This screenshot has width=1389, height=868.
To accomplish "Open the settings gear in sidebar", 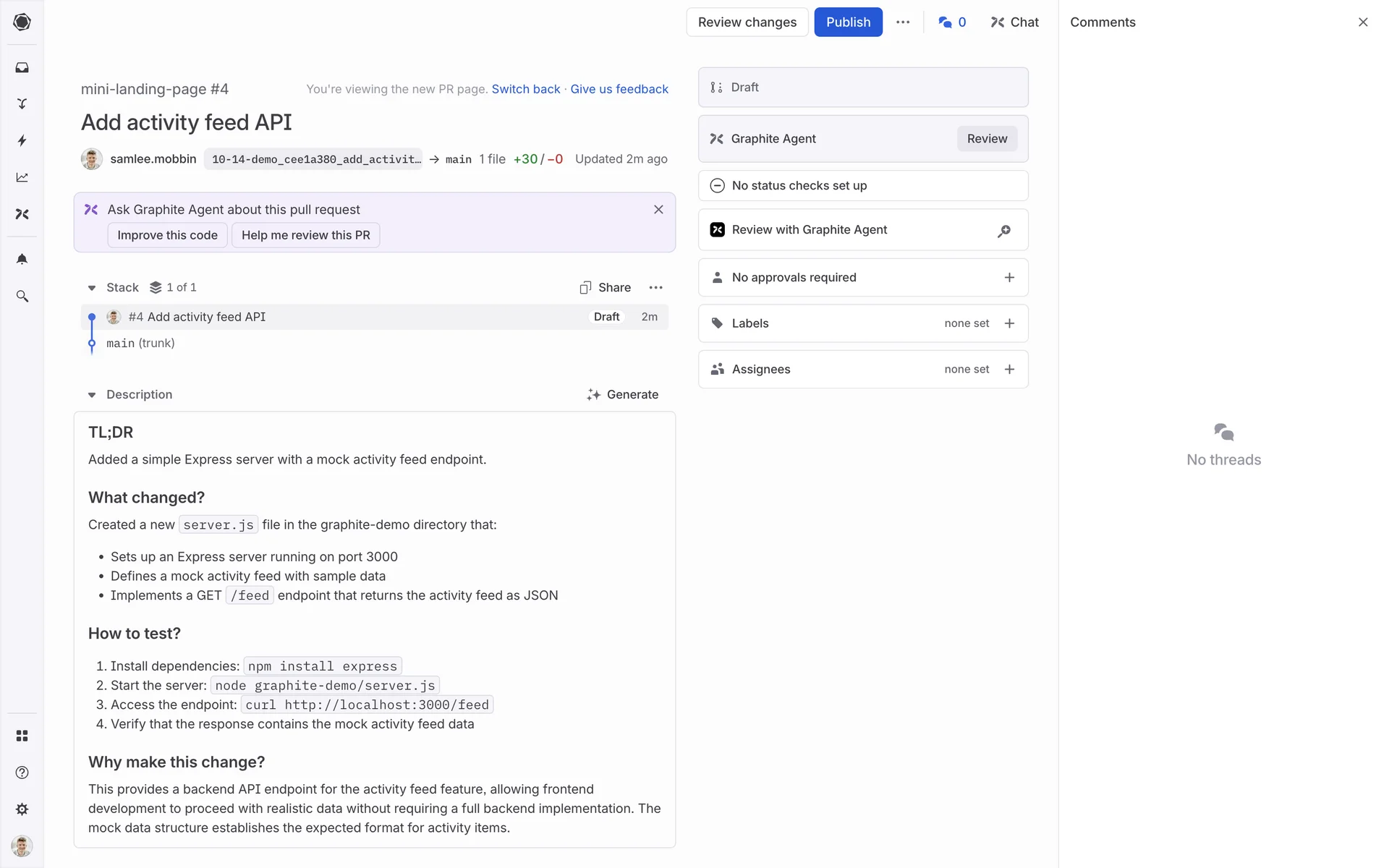I will coord(22,809).
